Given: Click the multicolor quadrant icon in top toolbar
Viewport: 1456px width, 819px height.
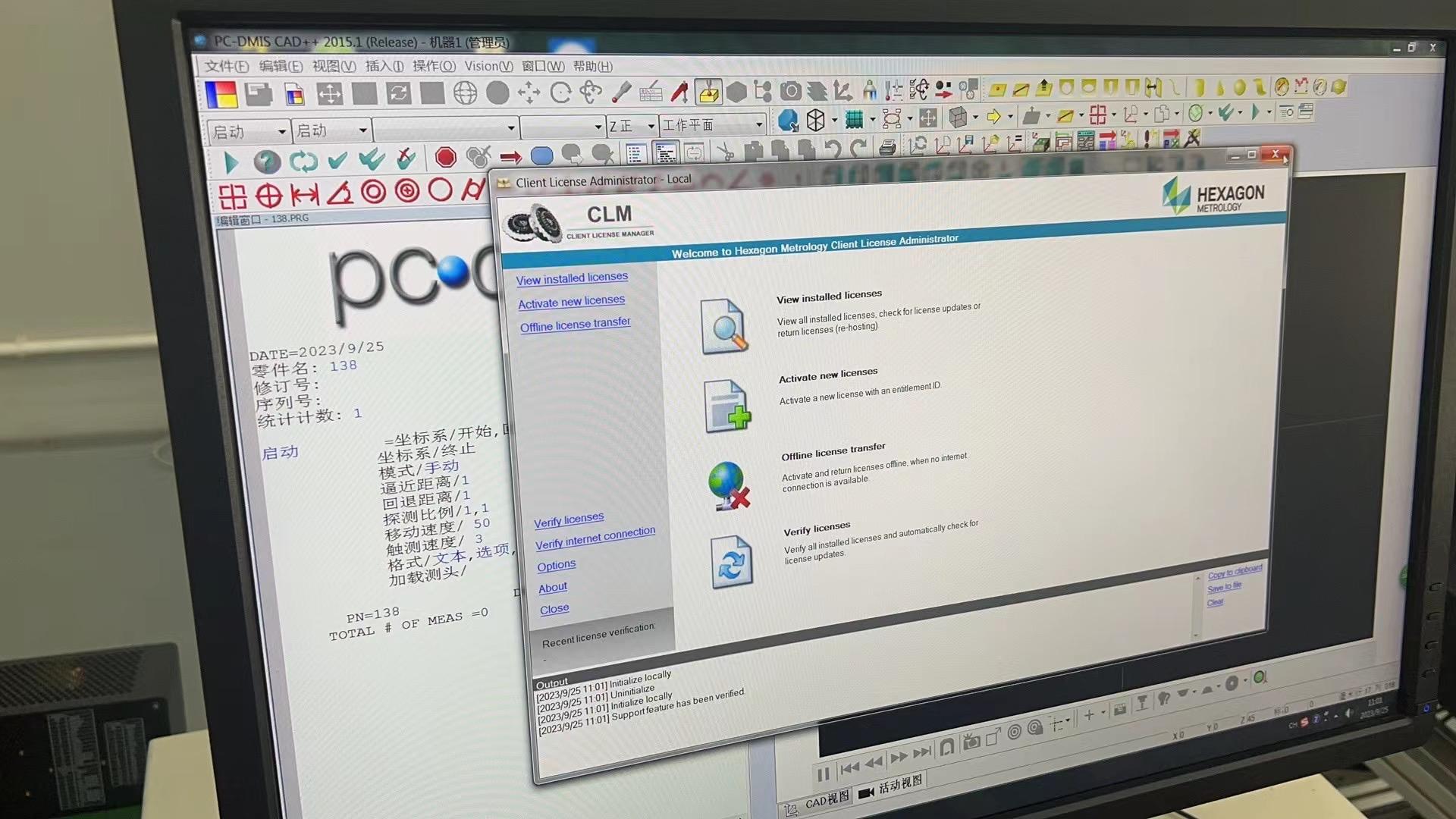Looking at the screenshot, I should point(221,95).
